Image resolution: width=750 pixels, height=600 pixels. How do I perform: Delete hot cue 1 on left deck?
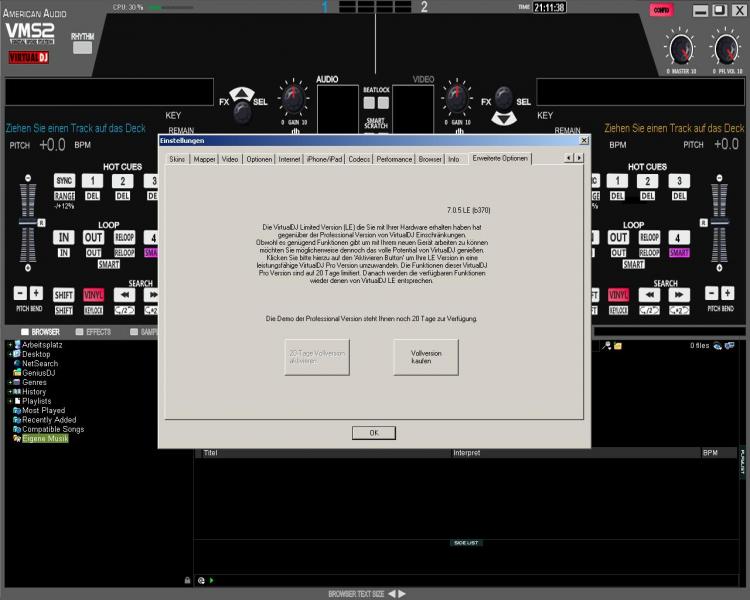[92, 196]
